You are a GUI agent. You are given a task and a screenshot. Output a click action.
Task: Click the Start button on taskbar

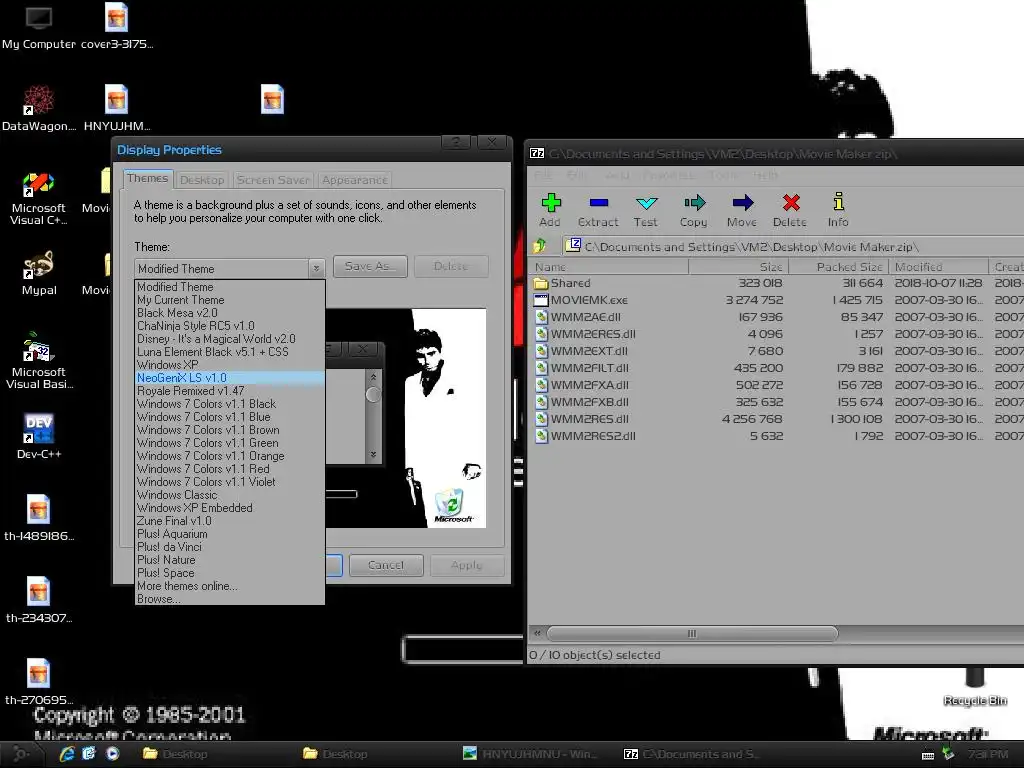pyautogui.click(x=20, y=754)
